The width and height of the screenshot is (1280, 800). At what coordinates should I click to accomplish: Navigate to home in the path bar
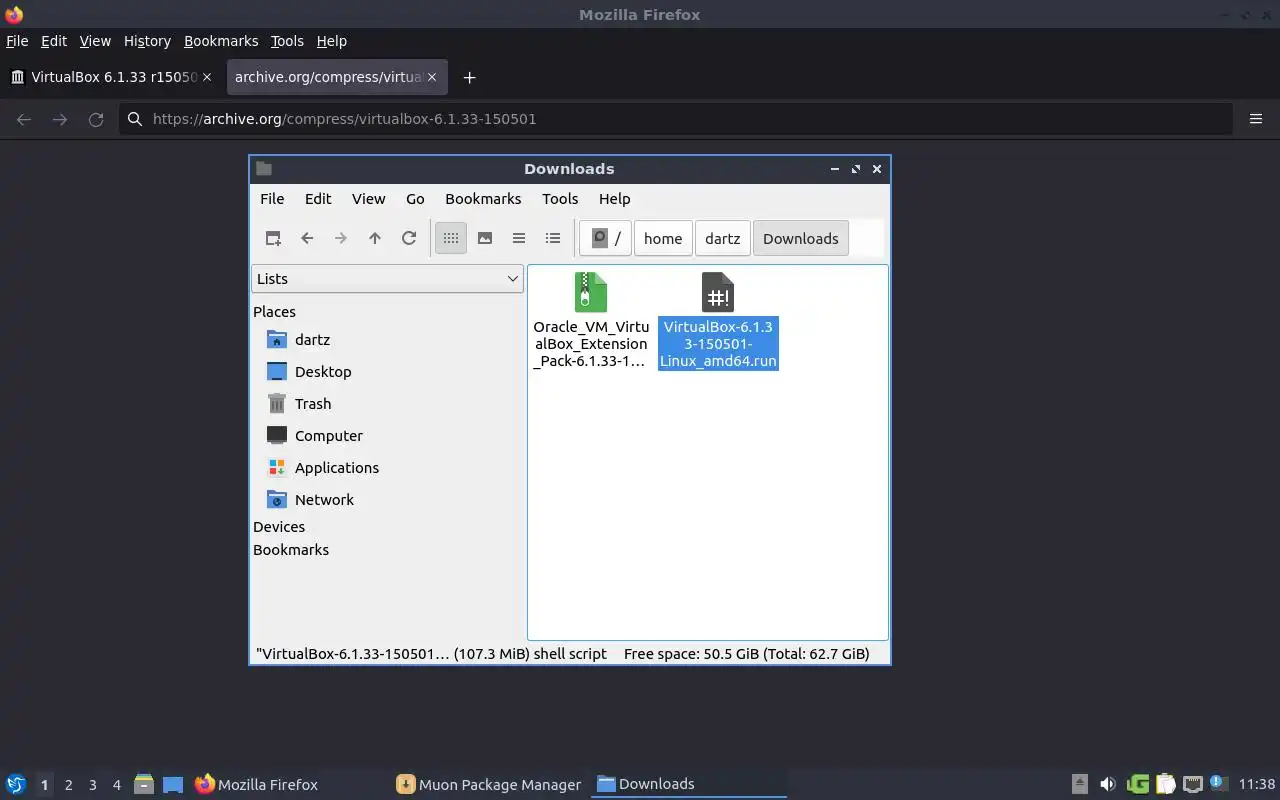[663, 238]
